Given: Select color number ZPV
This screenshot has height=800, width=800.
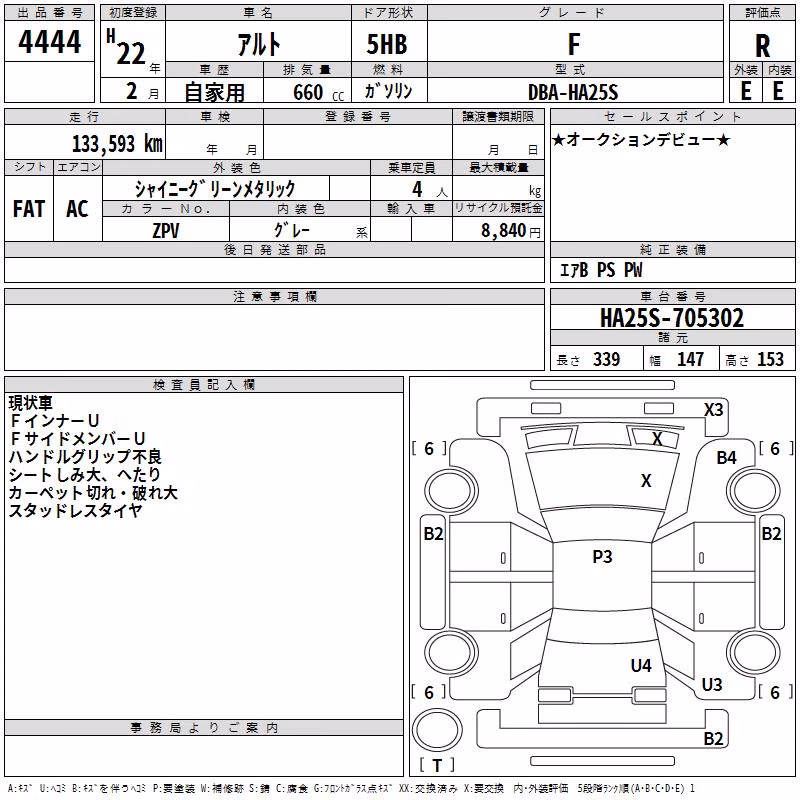Looking at the screenshot, I should pos(166,230).
